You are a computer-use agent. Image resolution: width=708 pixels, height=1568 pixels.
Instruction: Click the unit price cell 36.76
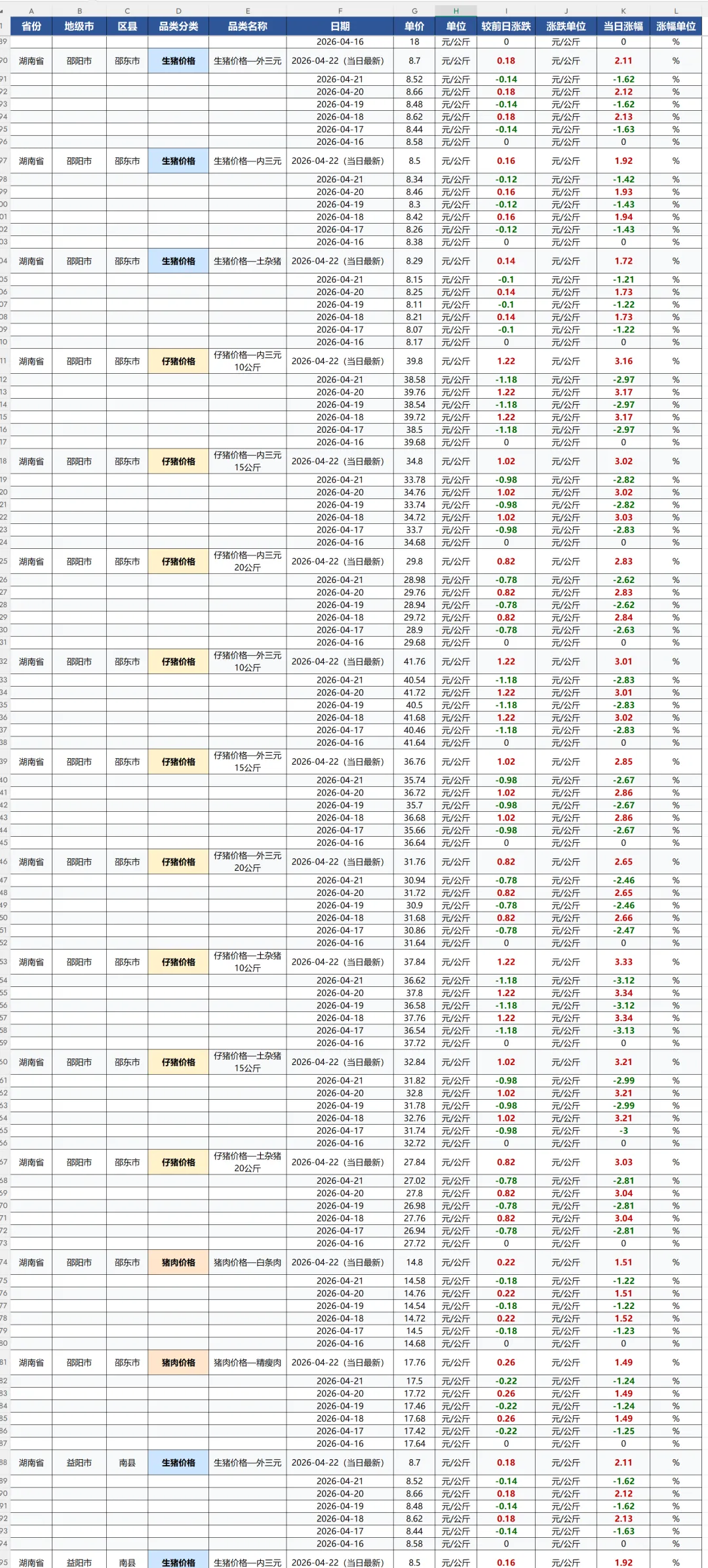pos(414,761)
